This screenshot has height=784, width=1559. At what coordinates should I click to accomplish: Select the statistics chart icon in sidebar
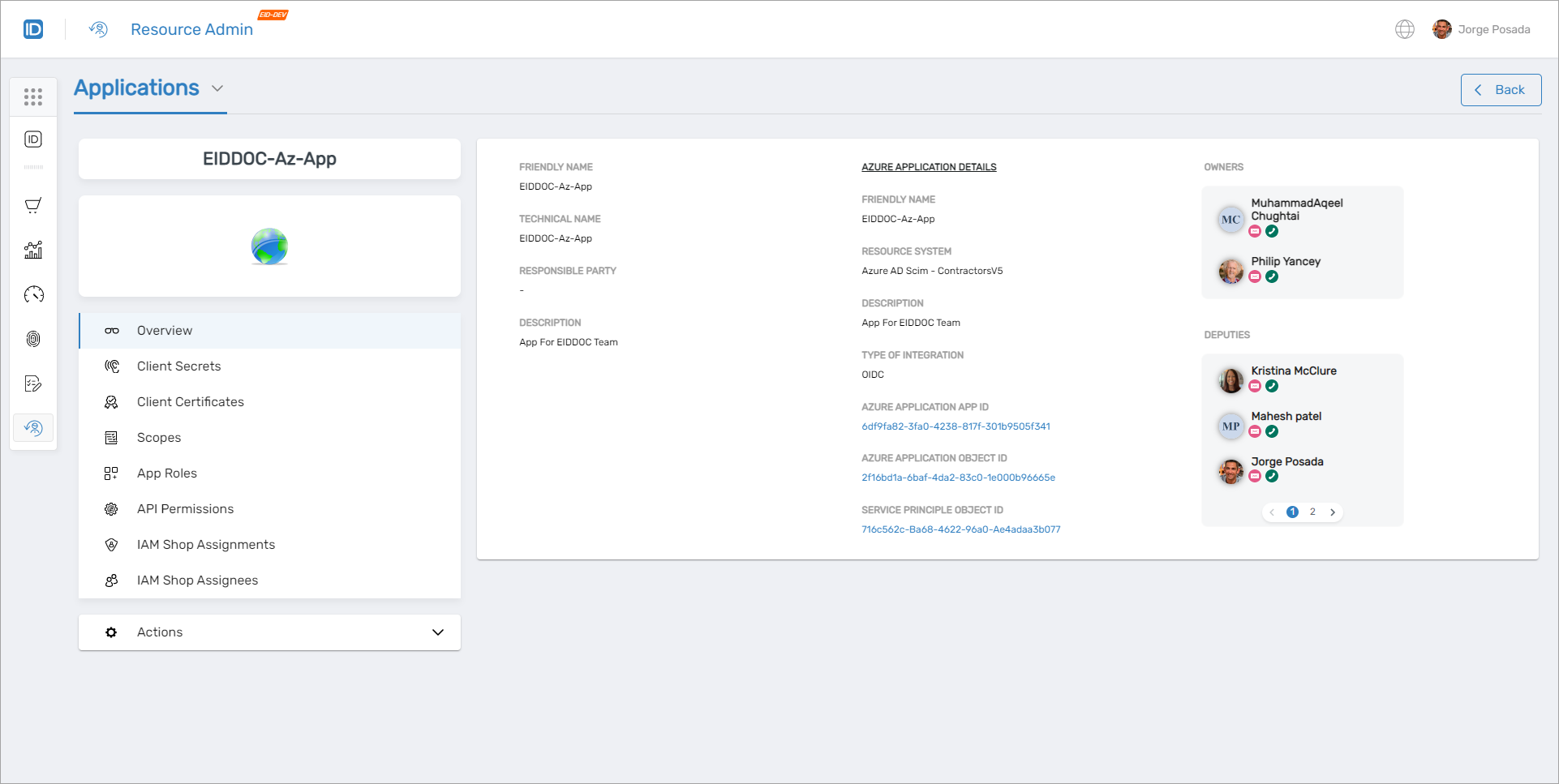33,250
